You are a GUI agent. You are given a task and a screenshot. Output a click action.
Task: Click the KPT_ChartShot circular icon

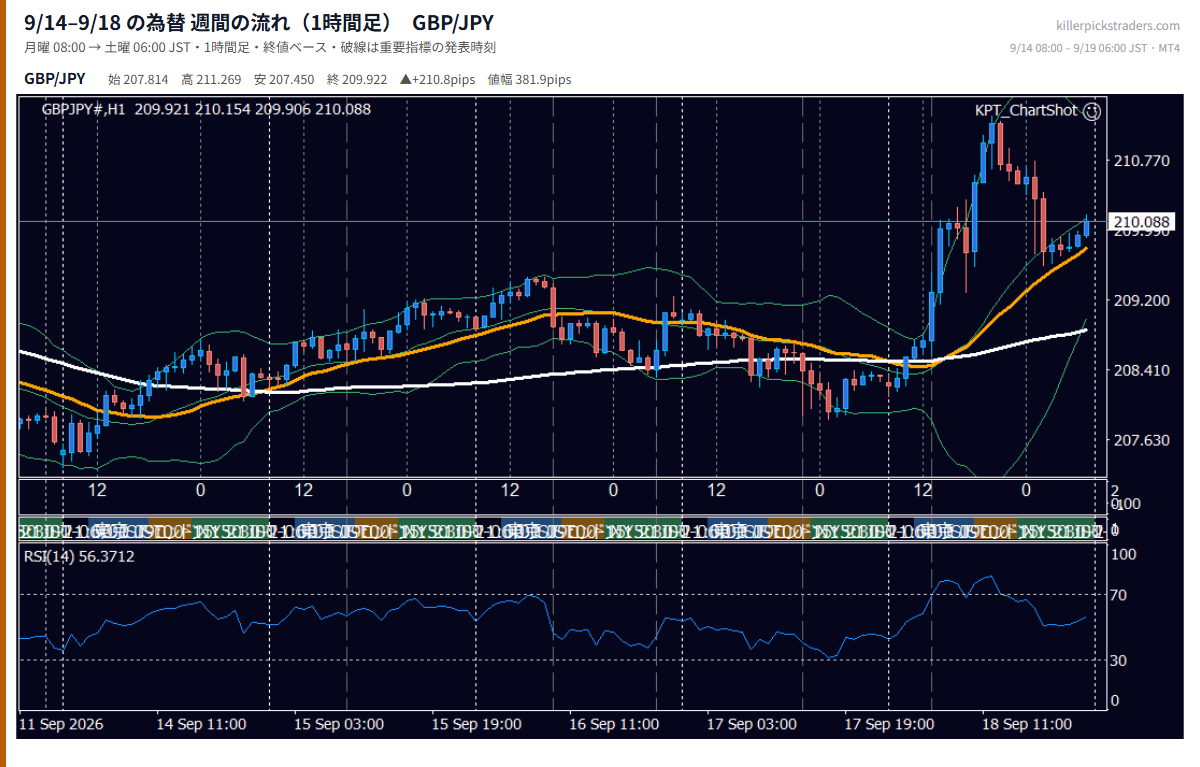pyautogui.click(x=1092, y=111)
